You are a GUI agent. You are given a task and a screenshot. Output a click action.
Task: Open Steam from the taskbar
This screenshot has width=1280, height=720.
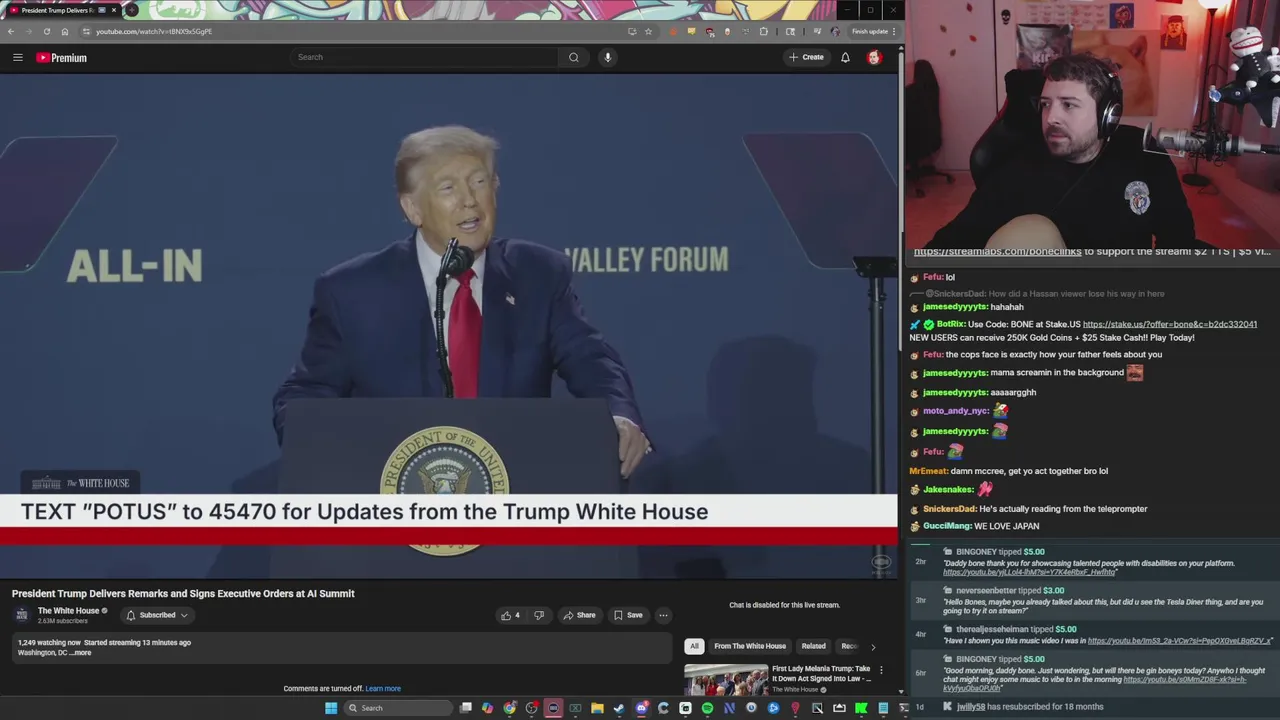[619, 708]
